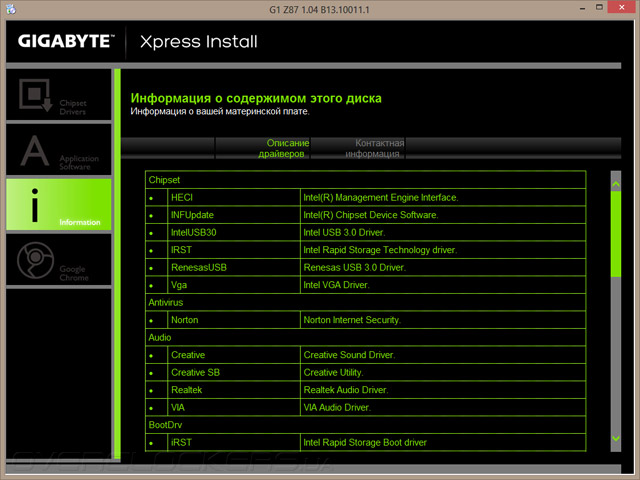Click 'Creative Utility.' description
This screenshot has height=480, width=640.
(x=333, y=373)
